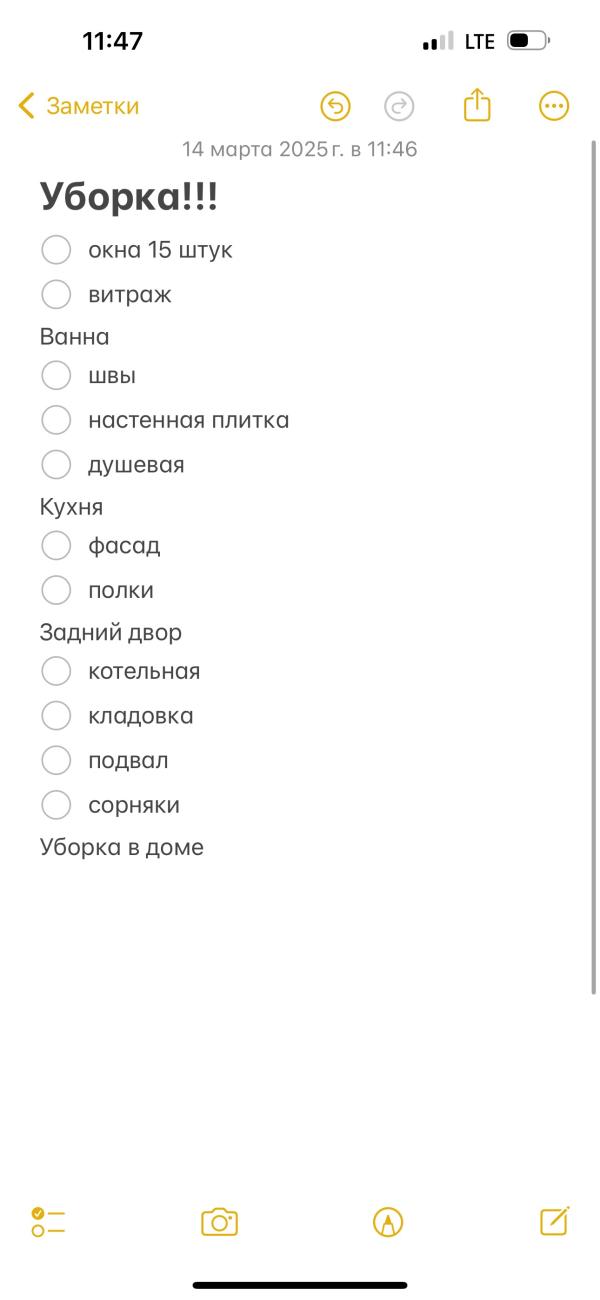Viewport: 600px width, 1300px height.
Task: Toggle the фасад checkbox
Action: tap(56, 546)
